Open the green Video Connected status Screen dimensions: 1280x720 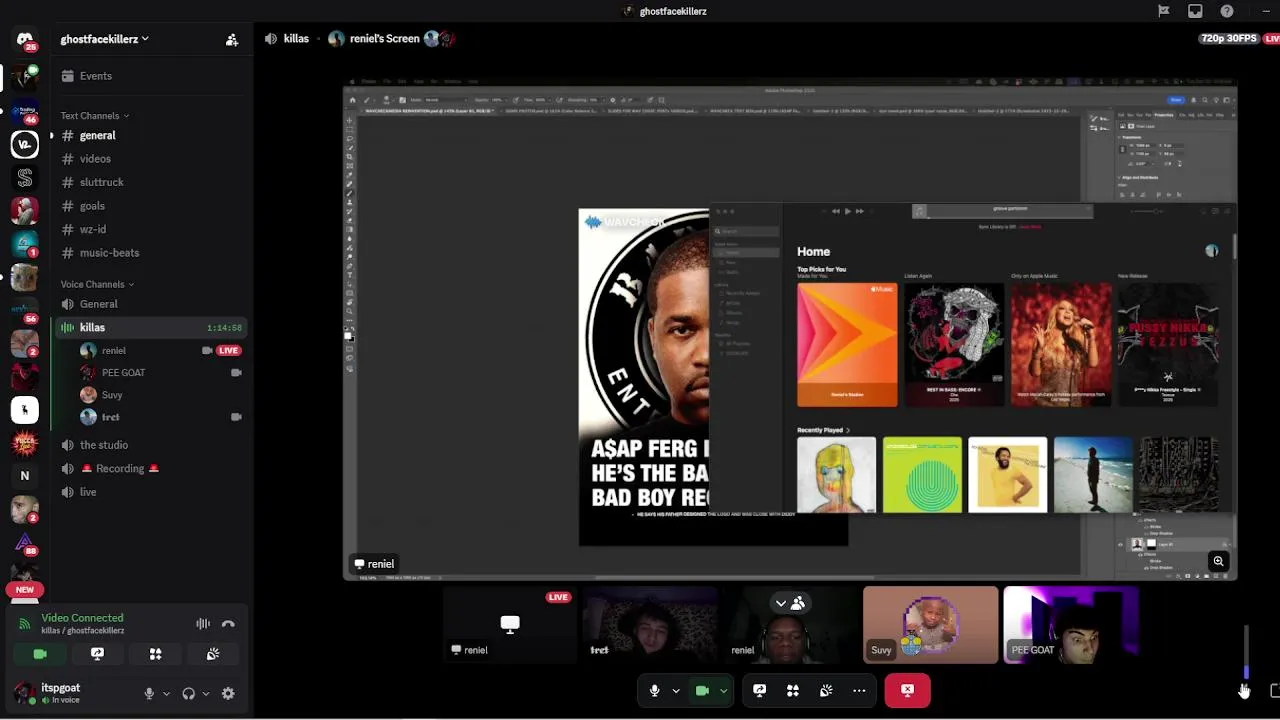point(82,618)
